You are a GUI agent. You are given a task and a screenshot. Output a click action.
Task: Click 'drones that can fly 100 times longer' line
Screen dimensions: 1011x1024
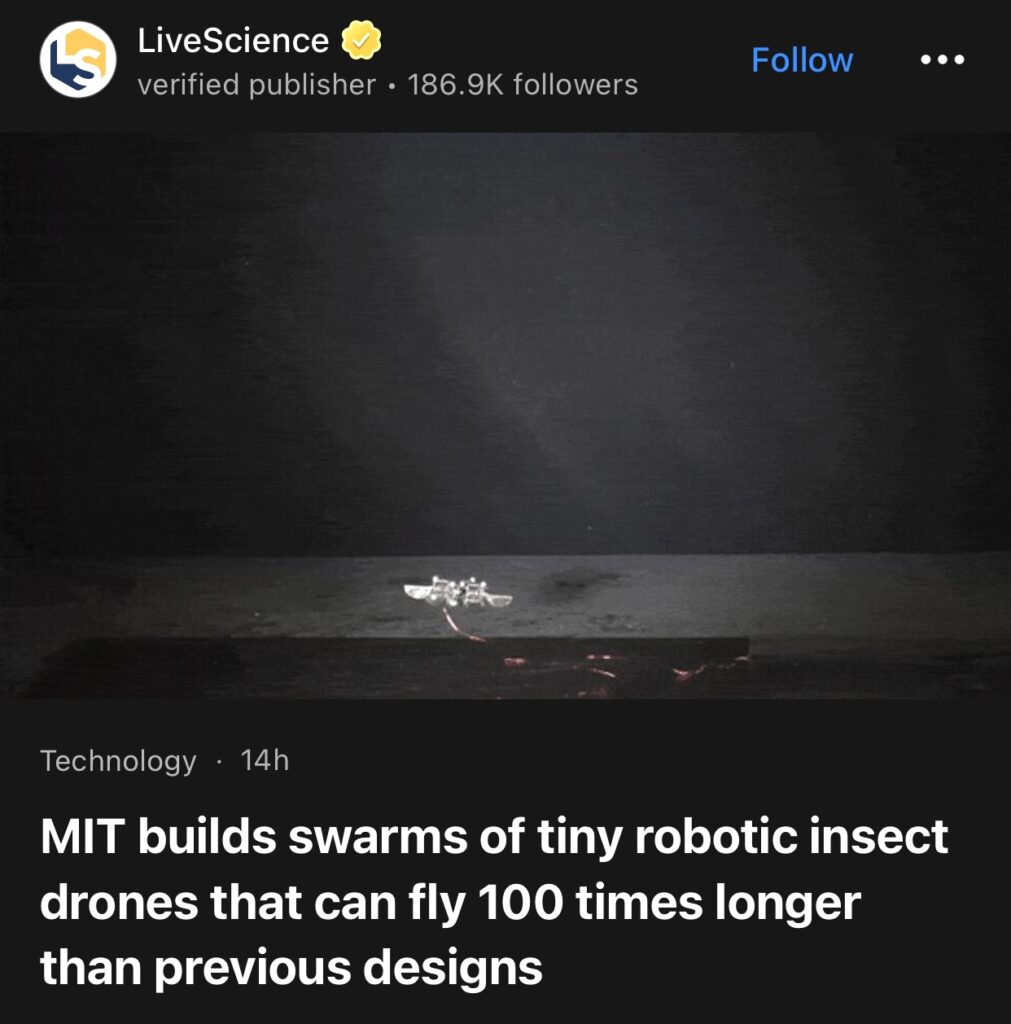pyautogui.click(x=451, y=903)
